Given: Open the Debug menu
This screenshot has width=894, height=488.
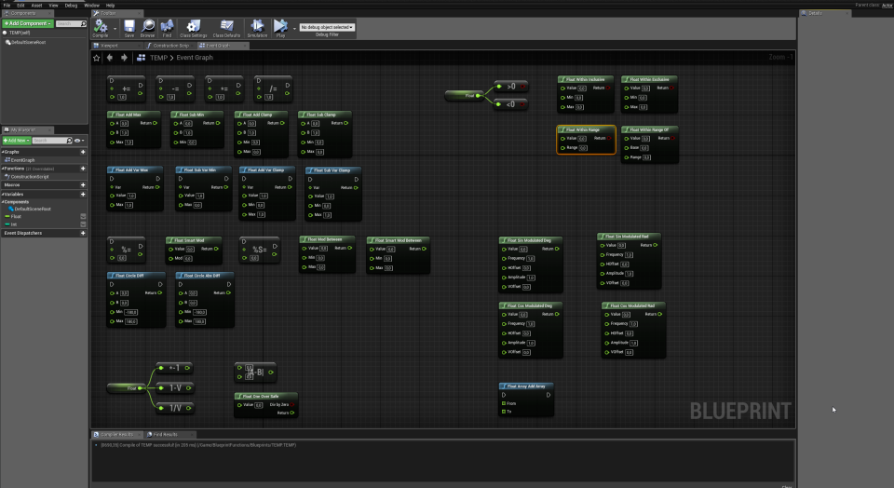Looking at the screenshot, I should tap(71, 5).
